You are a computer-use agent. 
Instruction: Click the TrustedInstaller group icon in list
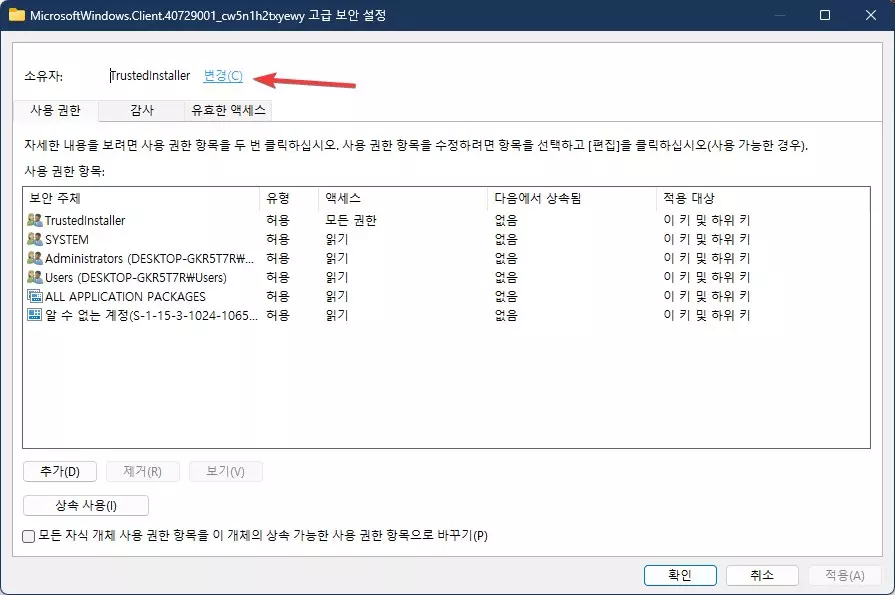pos(35,220)
